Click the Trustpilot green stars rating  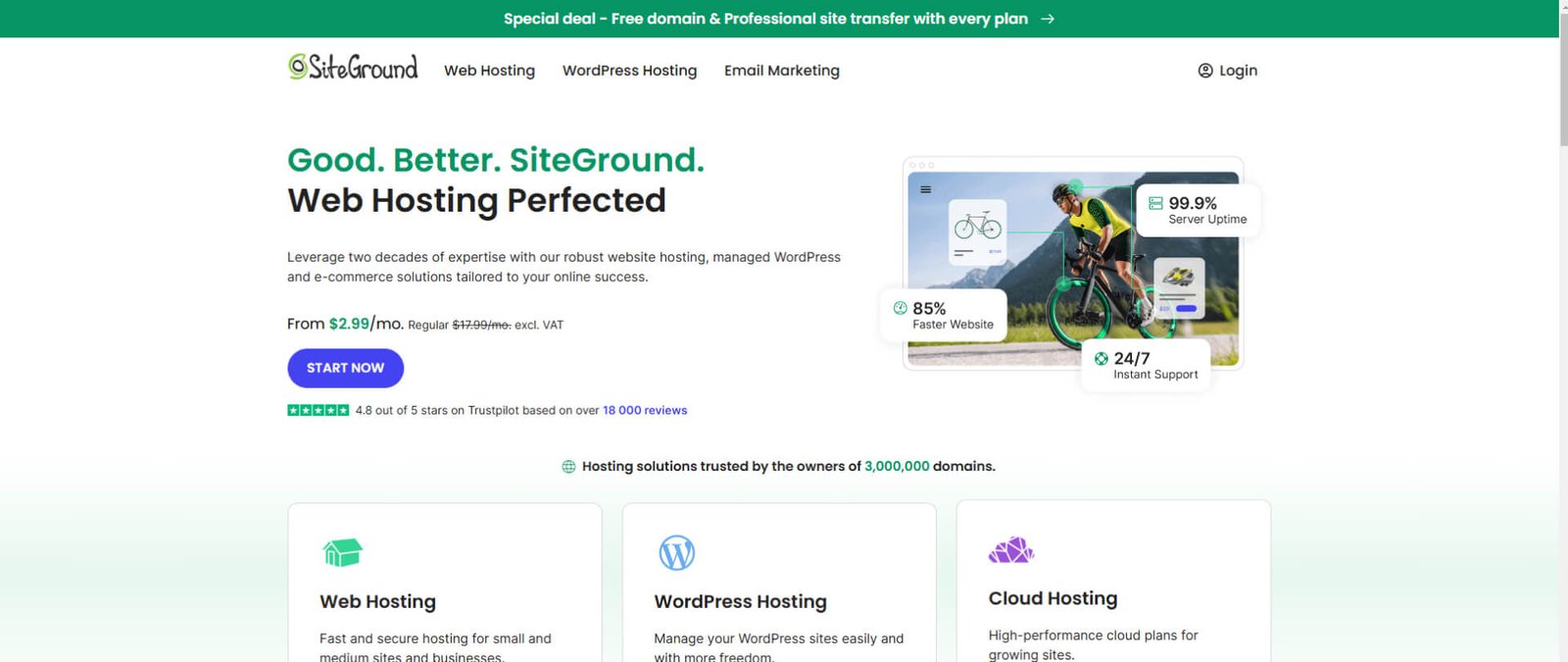pyautogui.click(x=318, y=410)
